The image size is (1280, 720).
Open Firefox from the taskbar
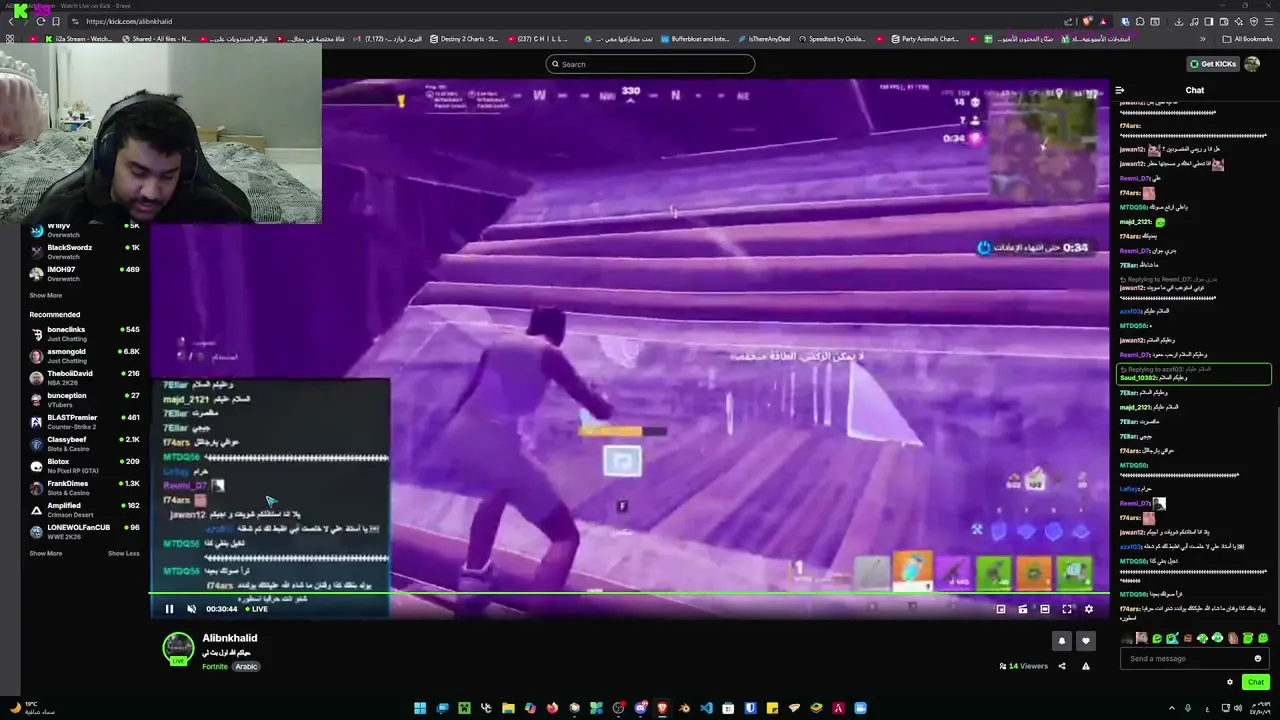[x=552, y=708]
